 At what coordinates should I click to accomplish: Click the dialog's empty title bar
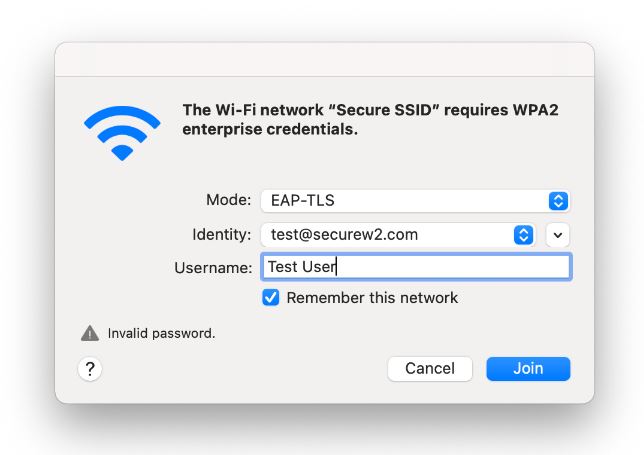(x=324, y=60)
